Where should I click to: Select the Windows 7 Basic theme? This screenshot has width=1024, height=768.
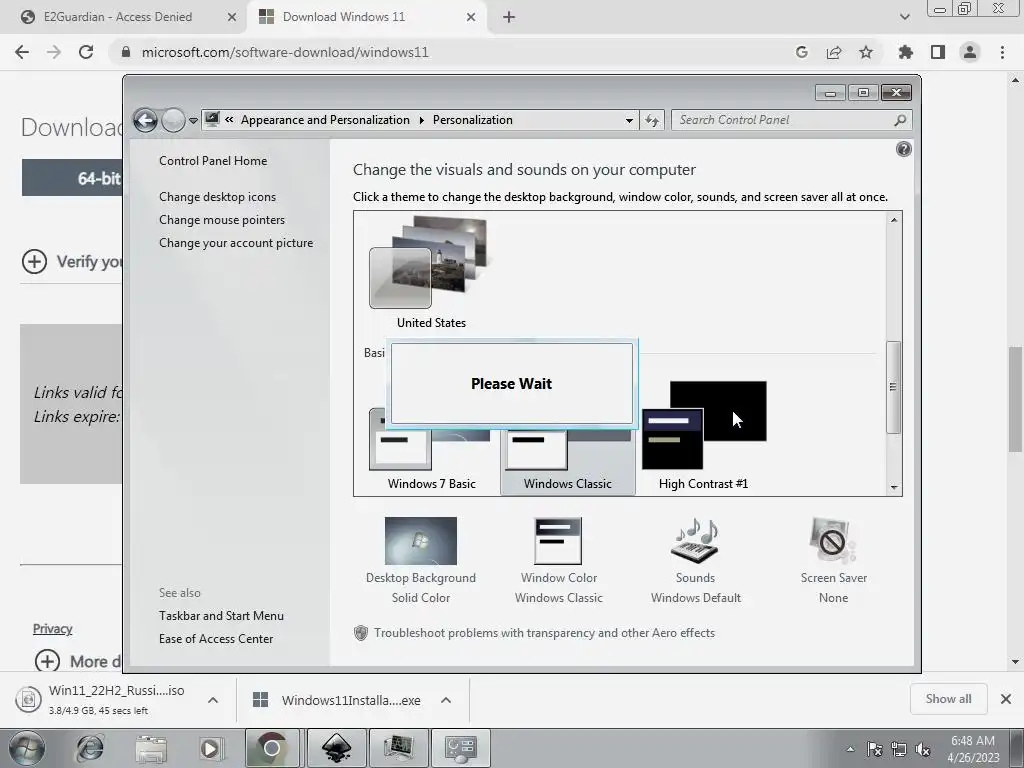point(431,449)
